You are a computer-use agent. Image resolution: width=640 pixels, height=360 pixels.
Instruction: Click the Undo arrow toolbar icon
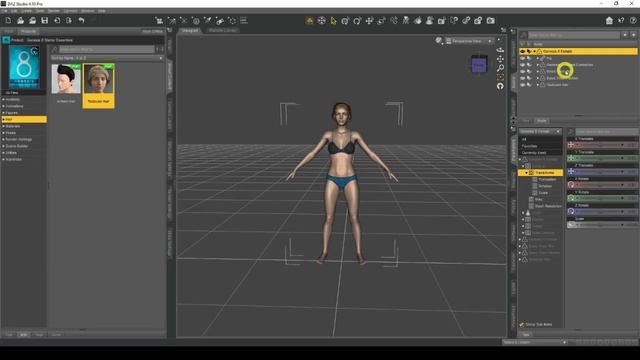81,20
